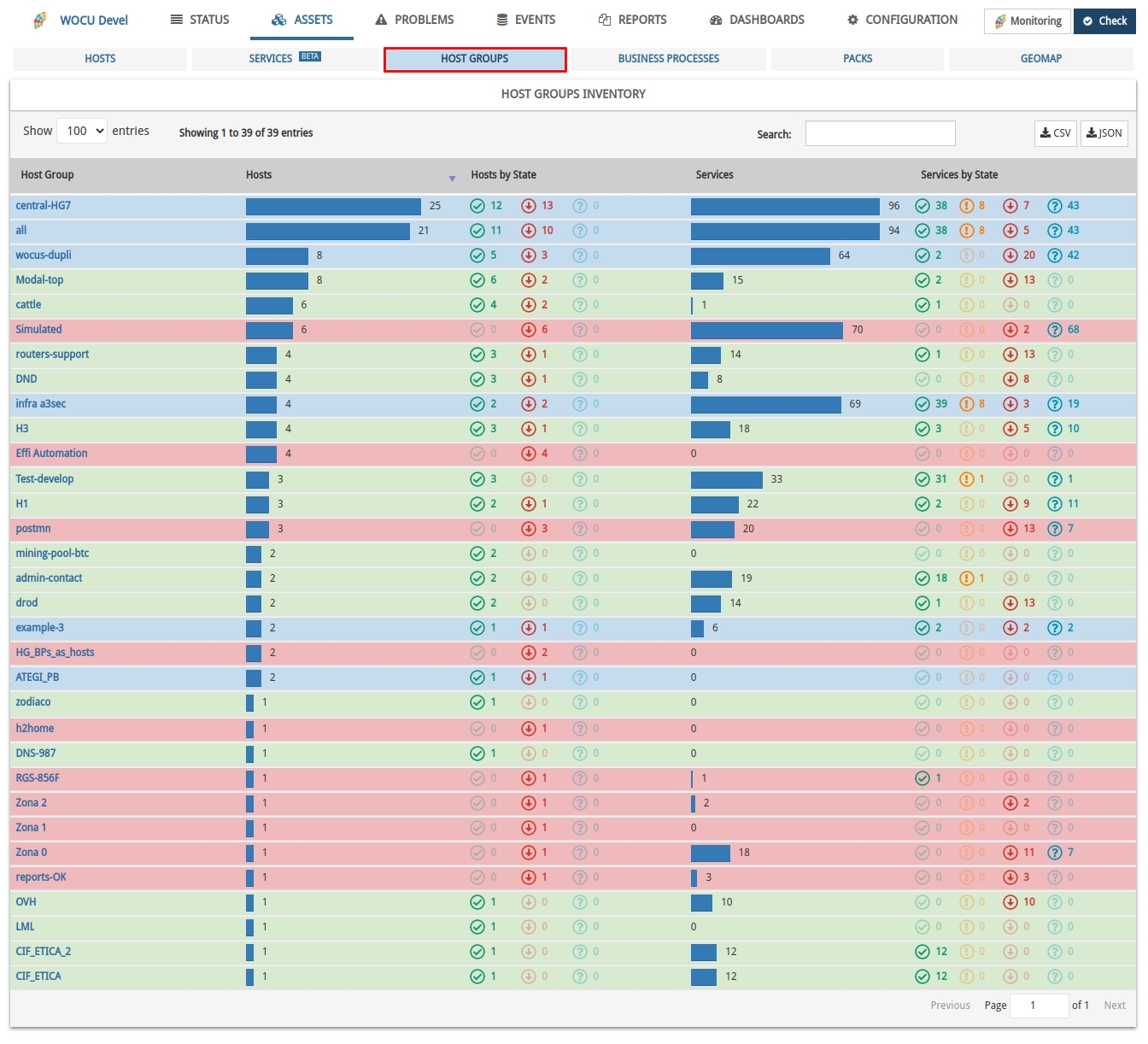Click the WOCU Devel logo icon
This screenshot has height=1044, width=1148.
pyautogui.click(x=40, y=21)
